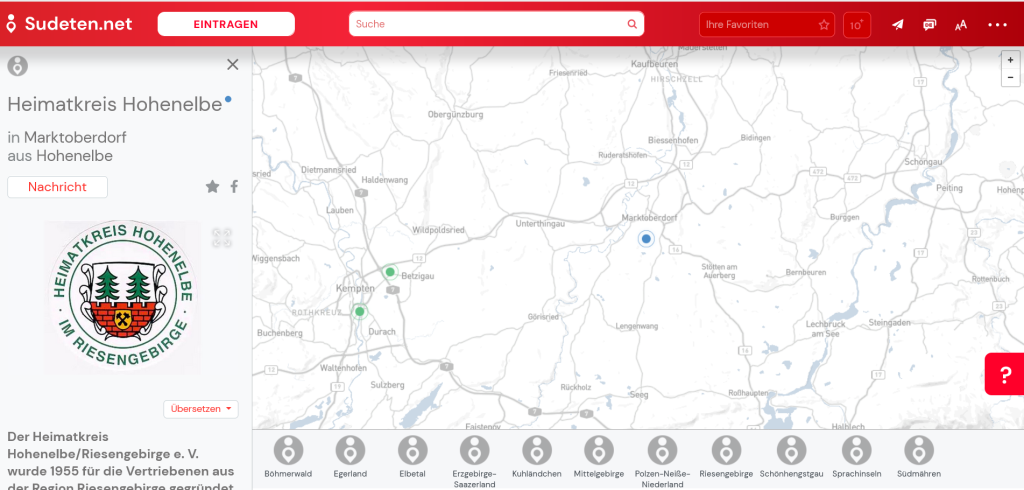1024x490 pixels.
Task: Select the Böhmerwald region filter
Action: click(288, 457)
